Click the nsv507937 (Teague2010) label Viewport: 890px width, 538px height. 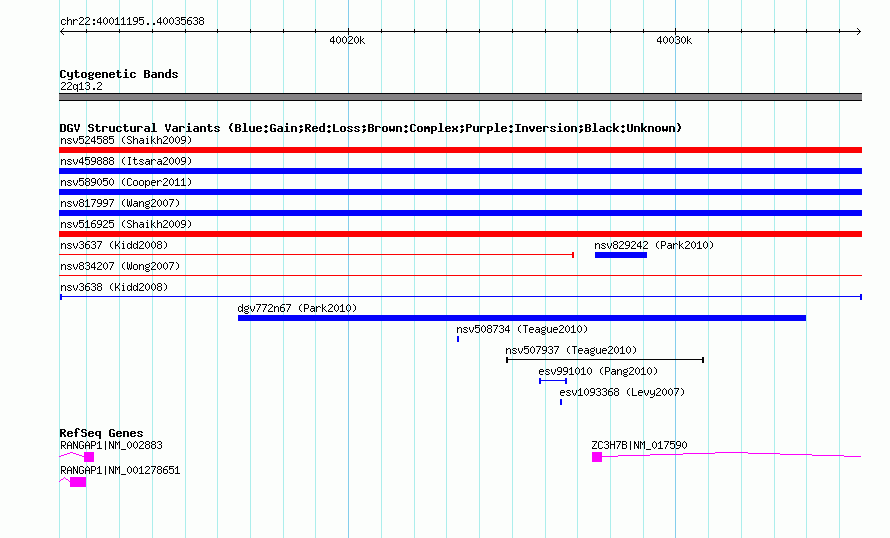[x=571, y=350]
